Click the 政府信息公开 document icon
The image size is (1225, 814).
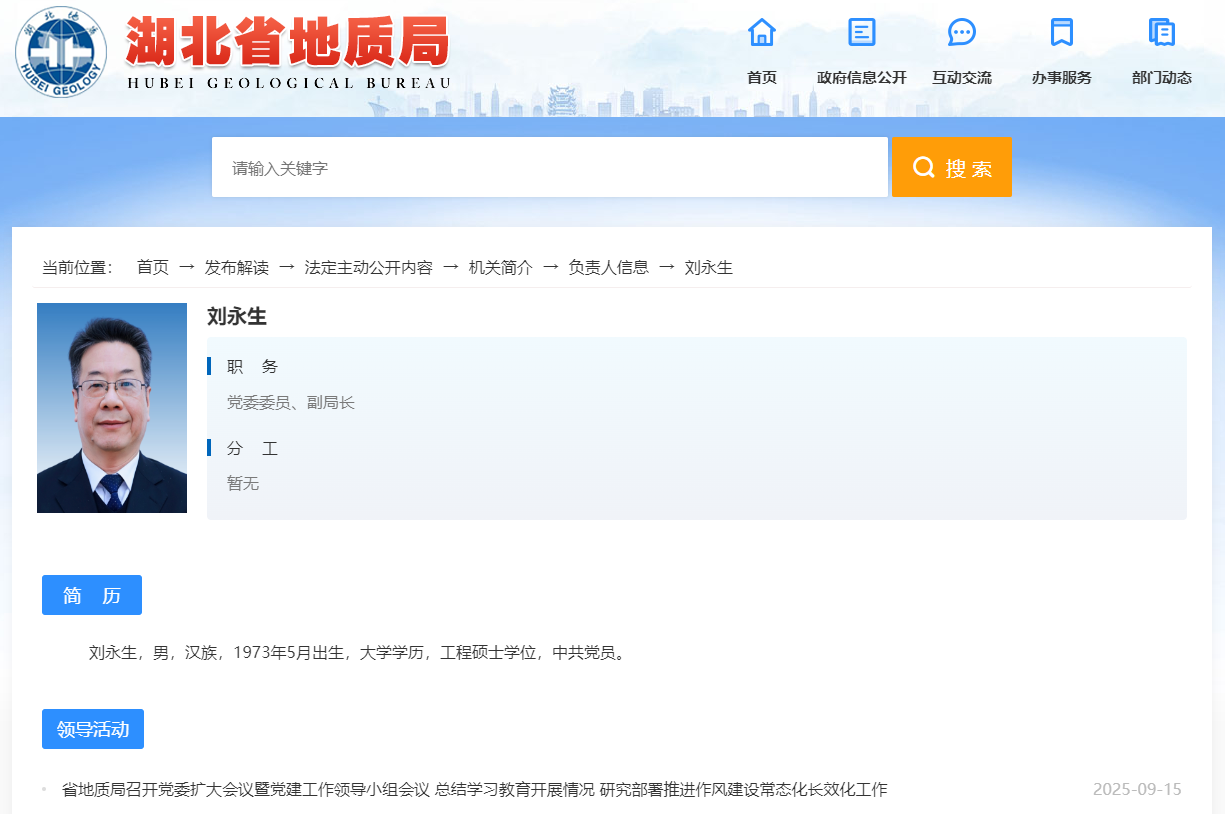click(x=862, y=32)
